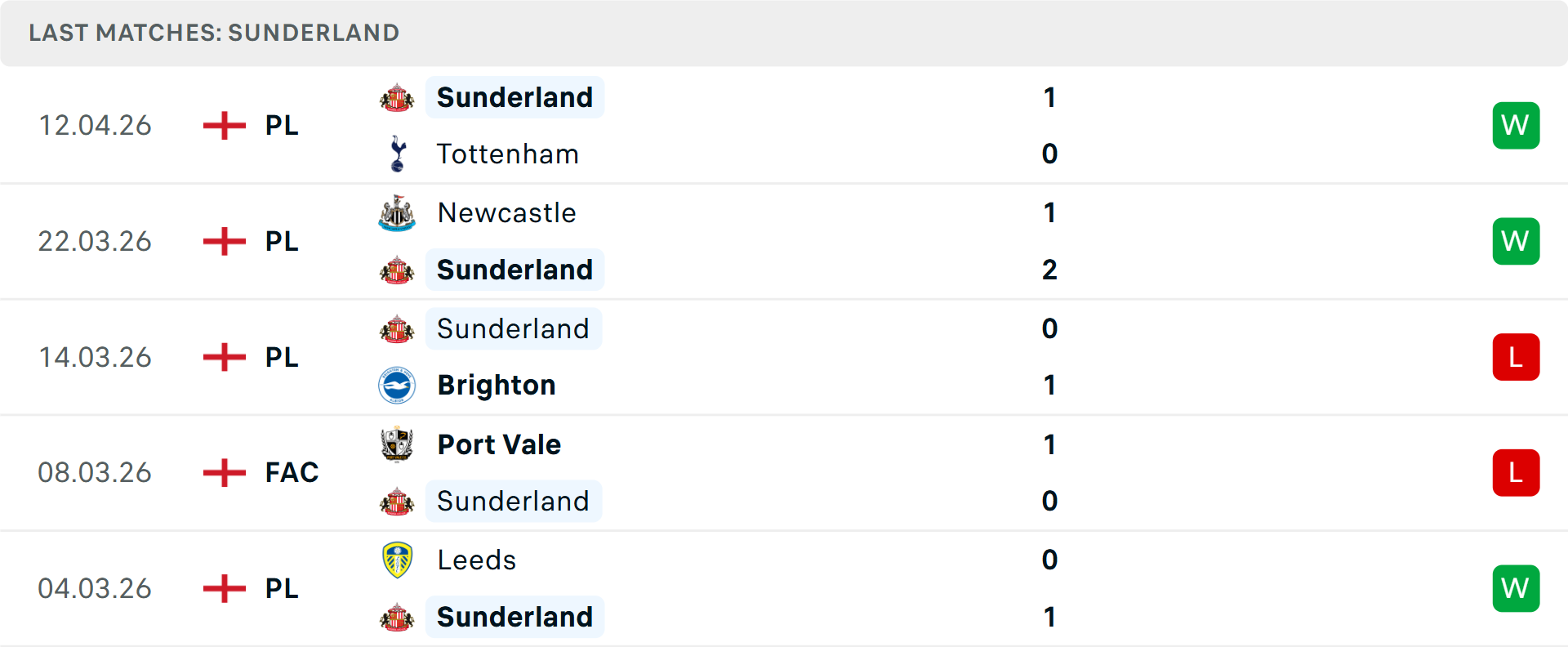Click the Brighton team name
Screen dimensions: 1568x647
(x=496, y=385)
